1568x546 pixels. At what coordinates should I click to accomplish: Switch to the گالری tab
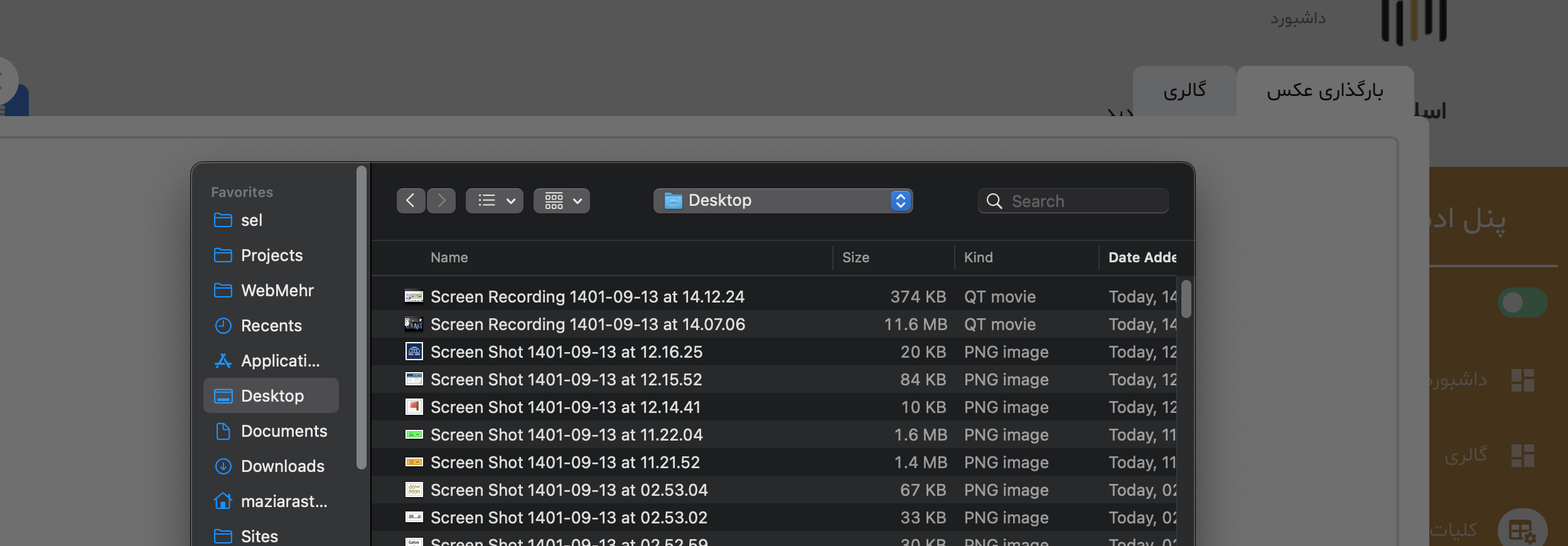pos(1184,91)
